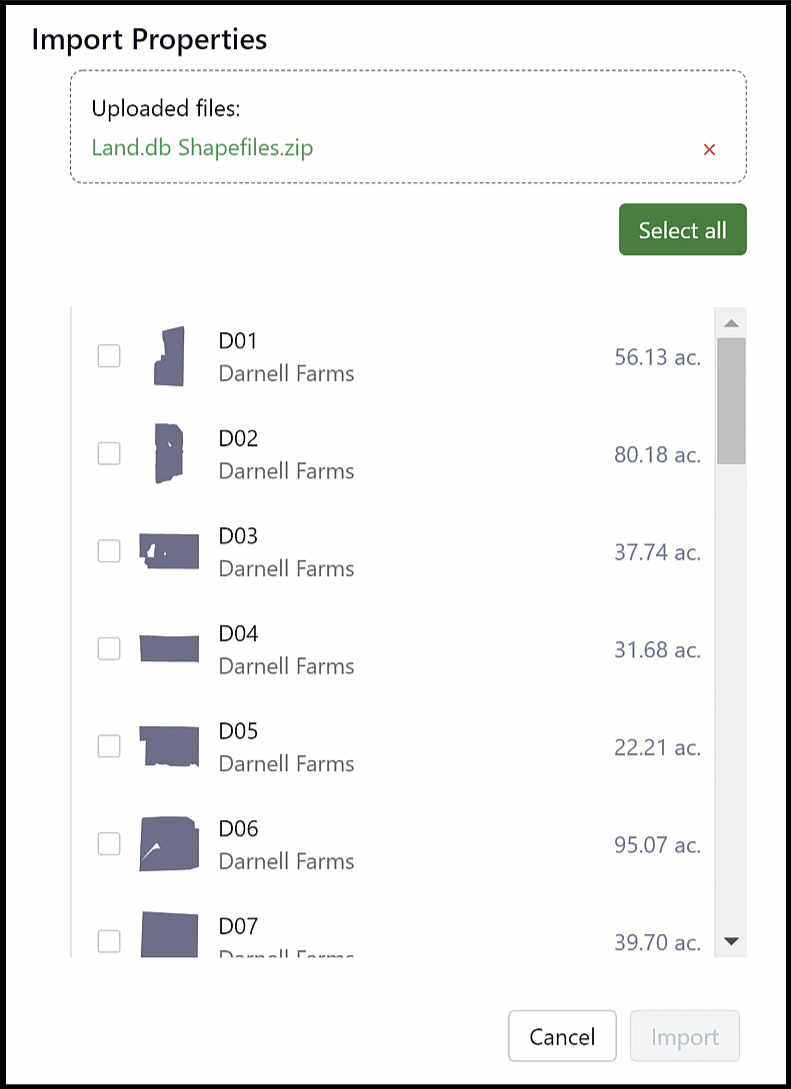Click the property list scrollbar thumb
Viewport: 791px width, 1089px height.
pos(731,400)
